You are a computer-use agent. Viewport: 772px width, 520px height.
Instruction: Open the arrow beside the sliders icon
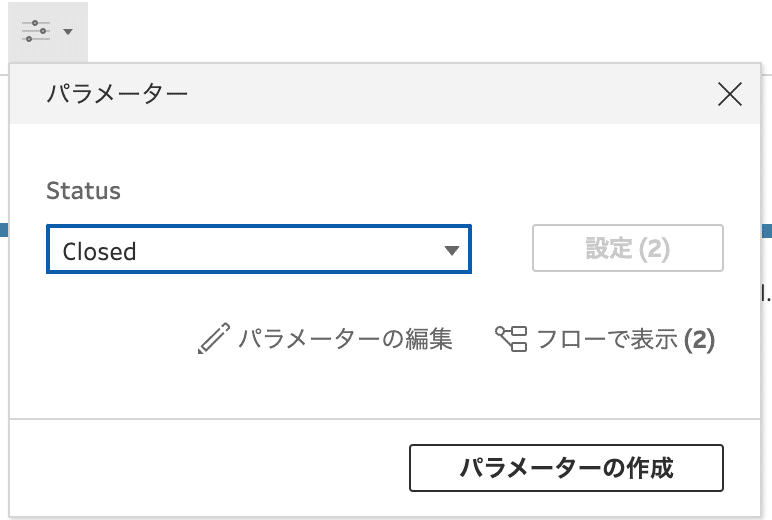pyautogui.click(x=68, y=32)
